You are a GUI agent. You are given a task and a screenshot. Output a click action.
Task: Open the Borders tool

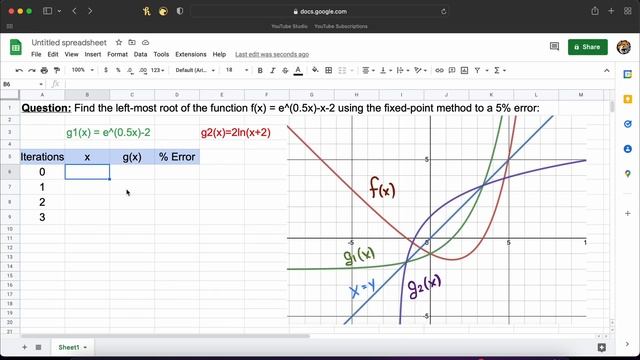[329, 70]
